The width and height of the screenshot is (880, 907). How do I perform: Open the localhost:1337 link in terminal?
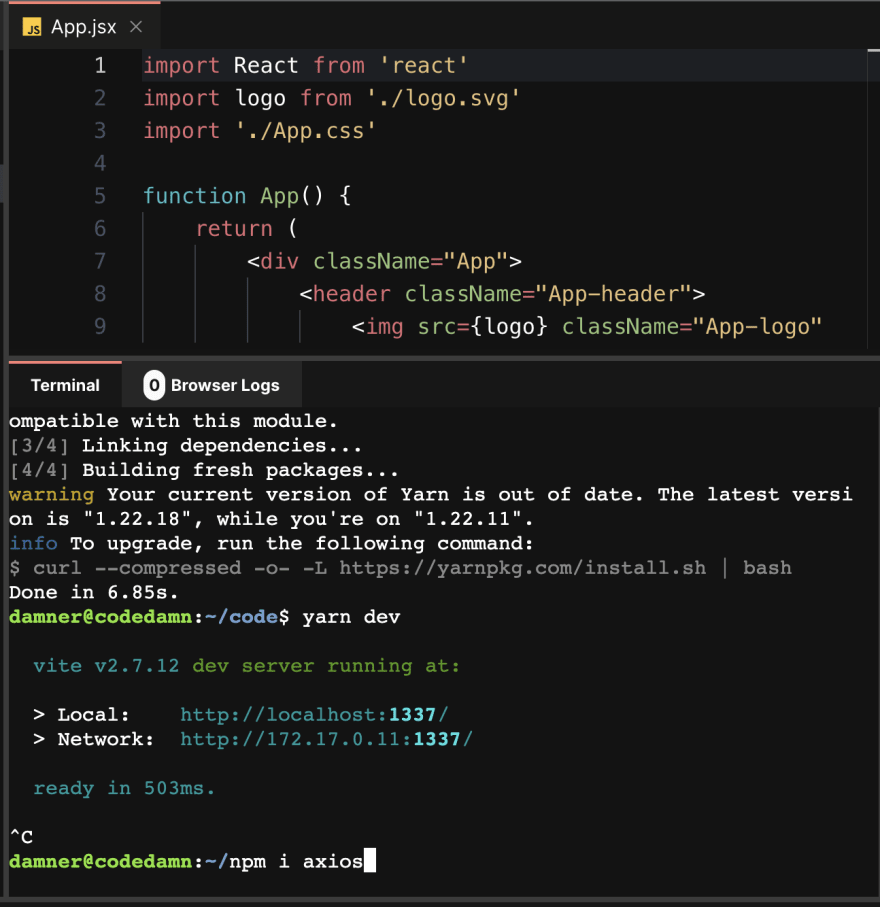coord(314,715)
